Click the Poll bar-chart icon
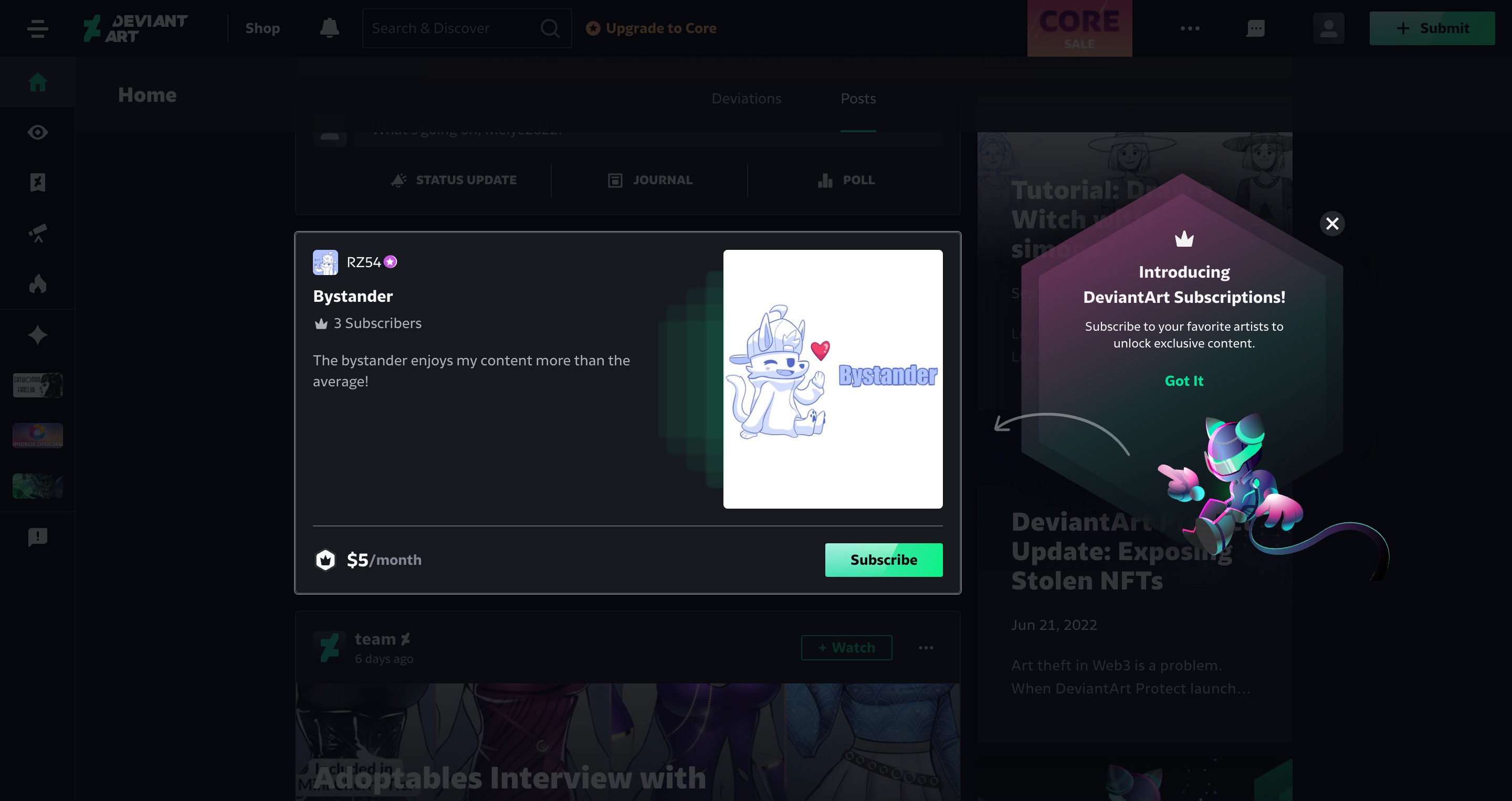Screen dimensions: 1512x801 click(x=825, y=180)
